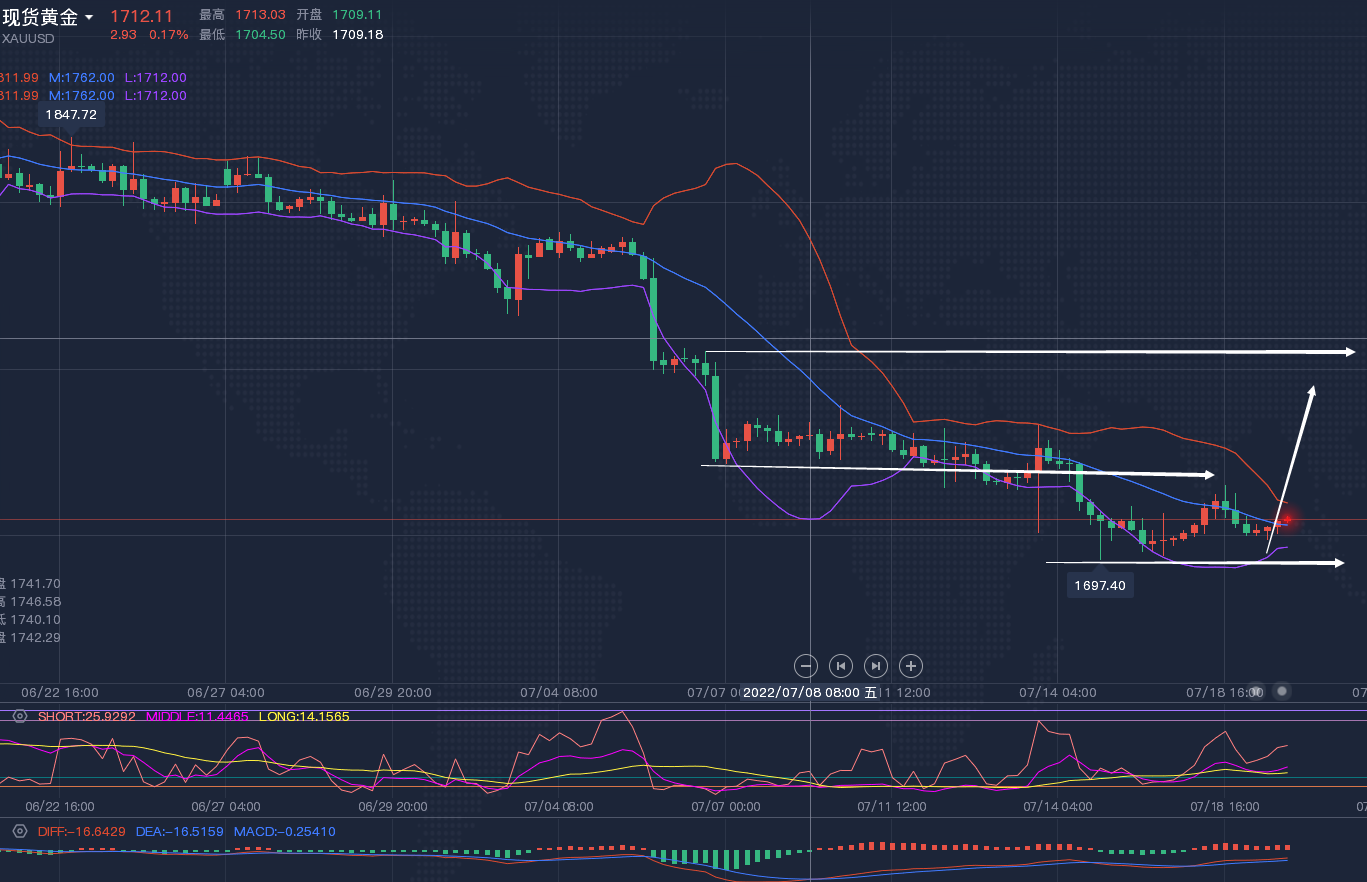Click the 现货黄金 instrument title
Screen dimensions: 1367x882
[x=40, y=17]
